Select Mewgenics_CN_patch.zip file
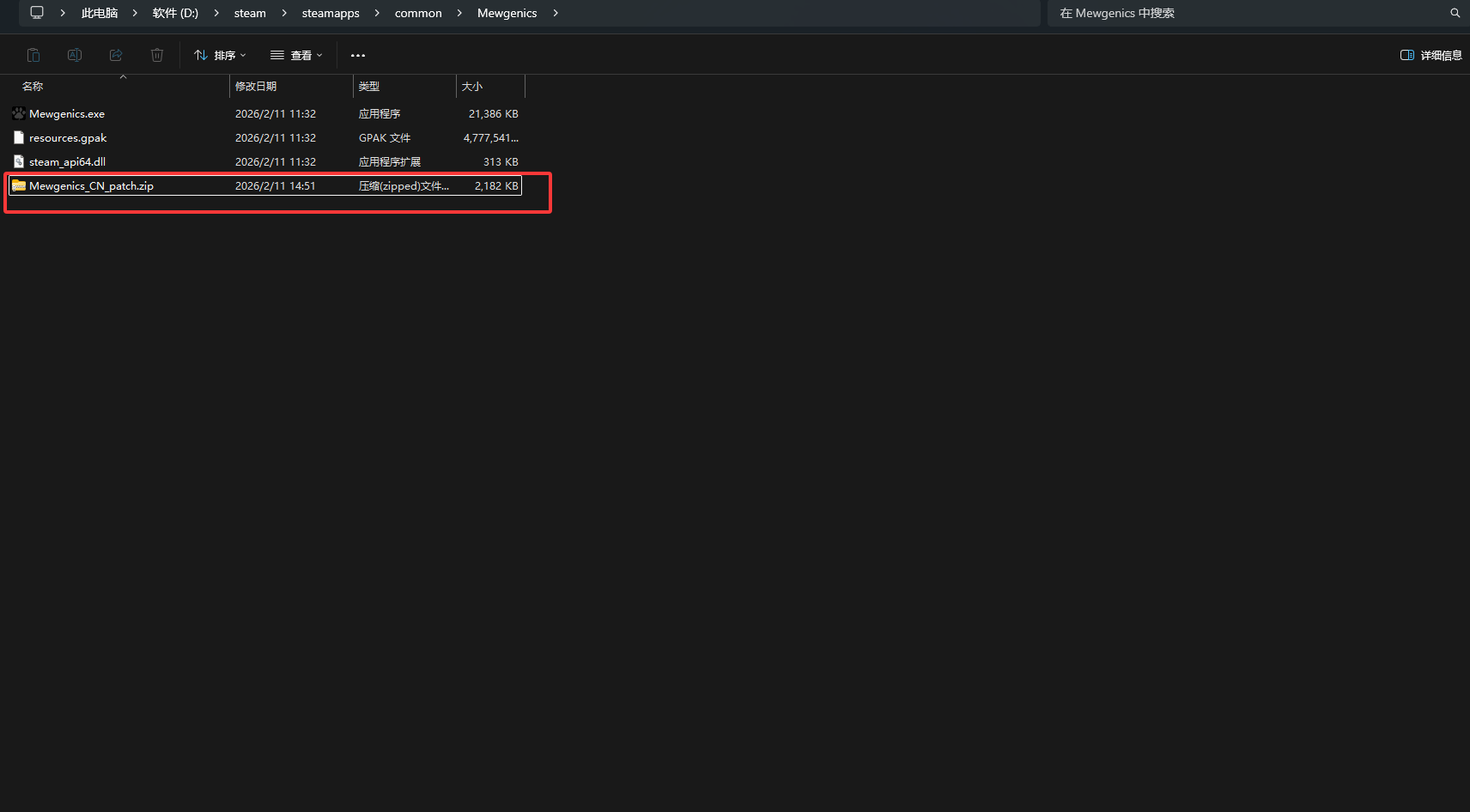This screenshot has width=1470, height=812. tap(91, 185)
